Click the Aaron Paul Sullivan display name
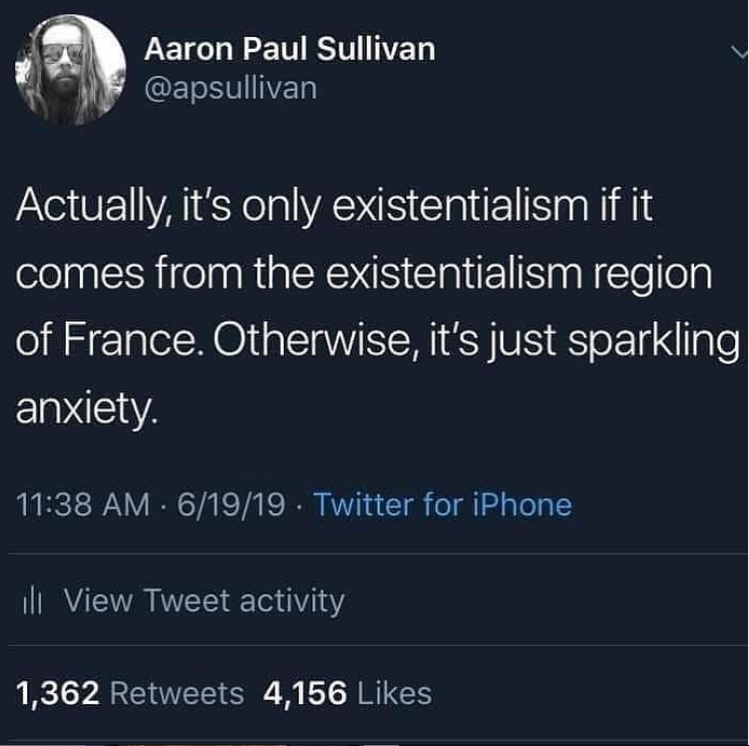Viewport: 749px width, 746px height. (x=290, y=49)
